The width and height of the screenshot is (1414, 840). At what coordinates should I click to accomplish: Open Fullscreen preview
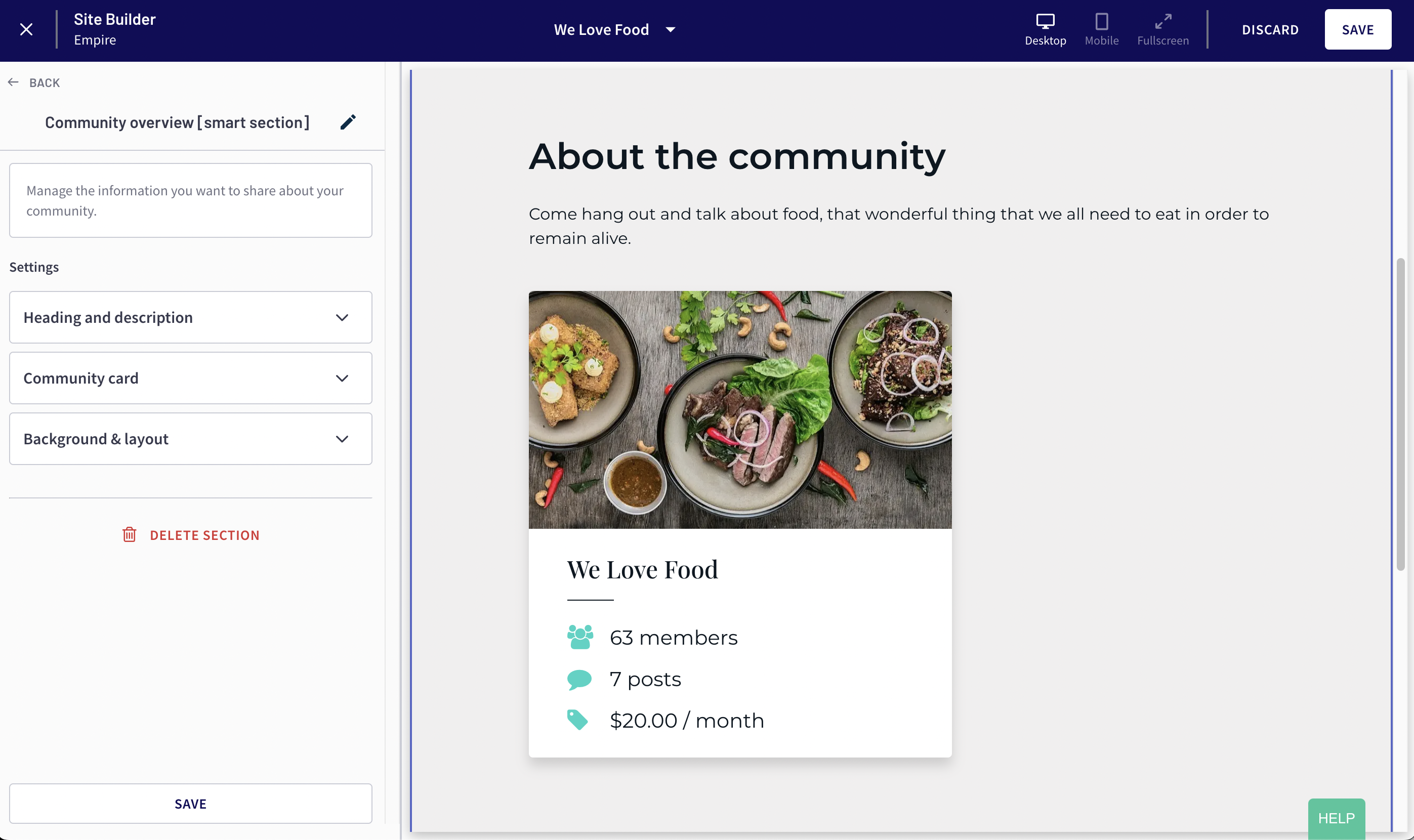click(x=1162, y=29)
